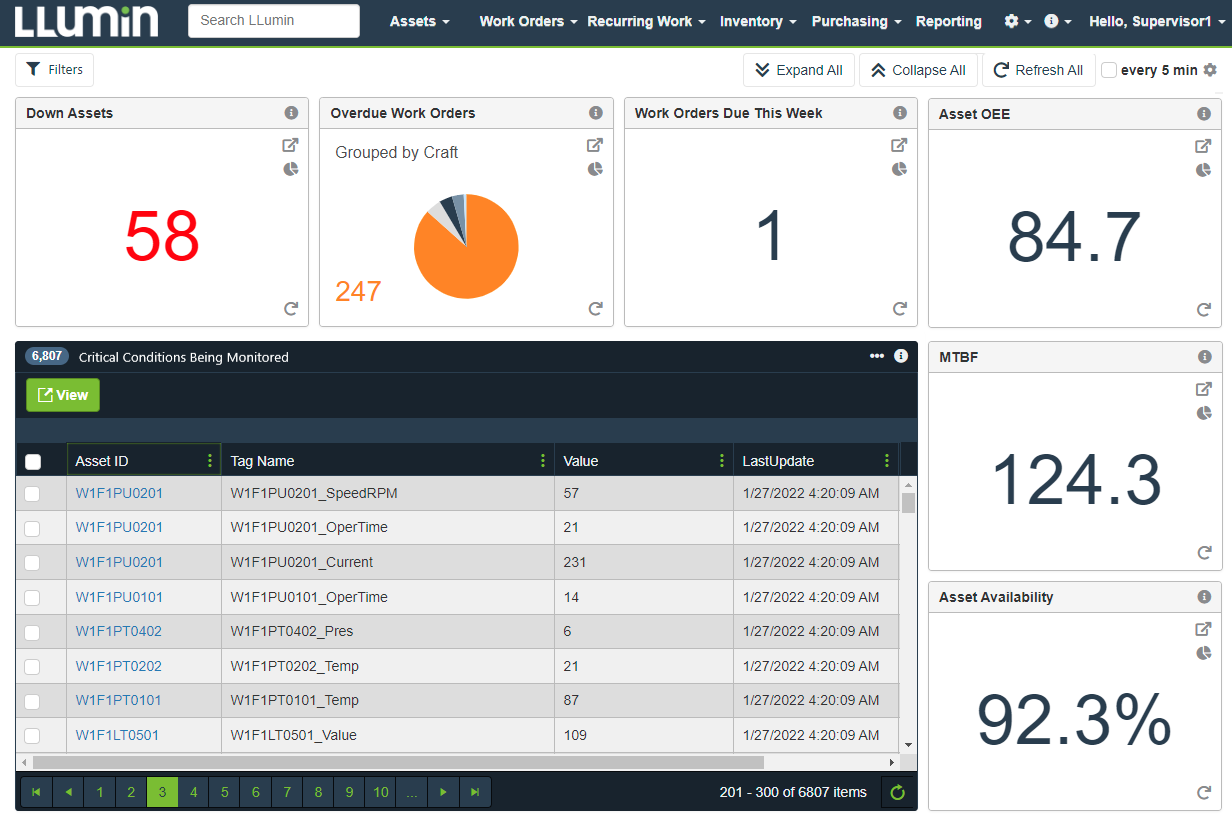Open auto-refresh settings via gear icon
The width and height of the screenshot is (1232, 818).
(1209, 70)
